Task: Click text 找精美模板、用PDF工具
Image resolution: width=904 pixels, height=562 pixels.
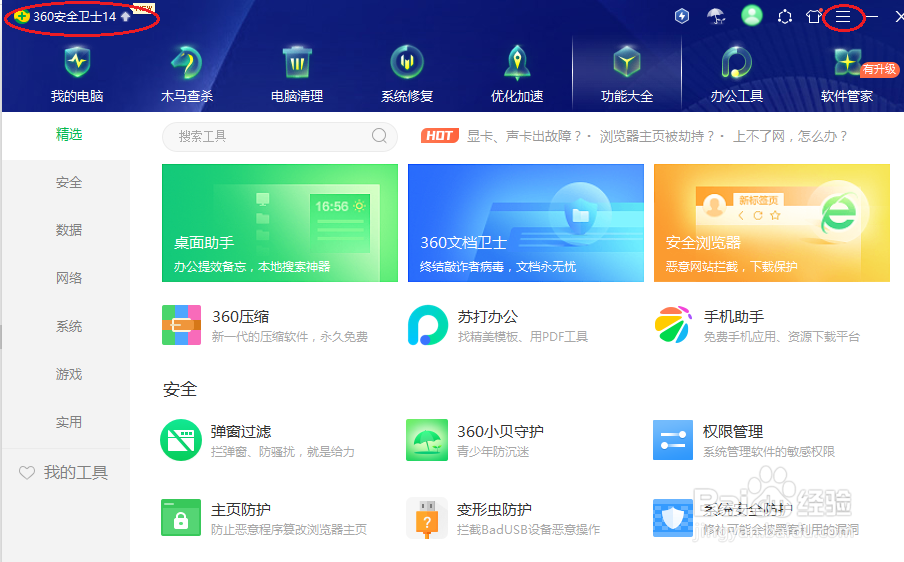Action: 523,337
